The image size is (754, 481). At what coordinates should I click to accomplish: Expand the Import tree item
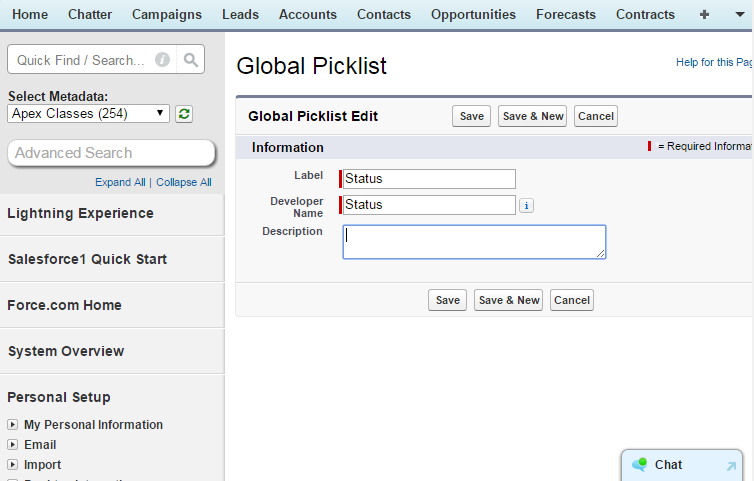click(13, 465)
